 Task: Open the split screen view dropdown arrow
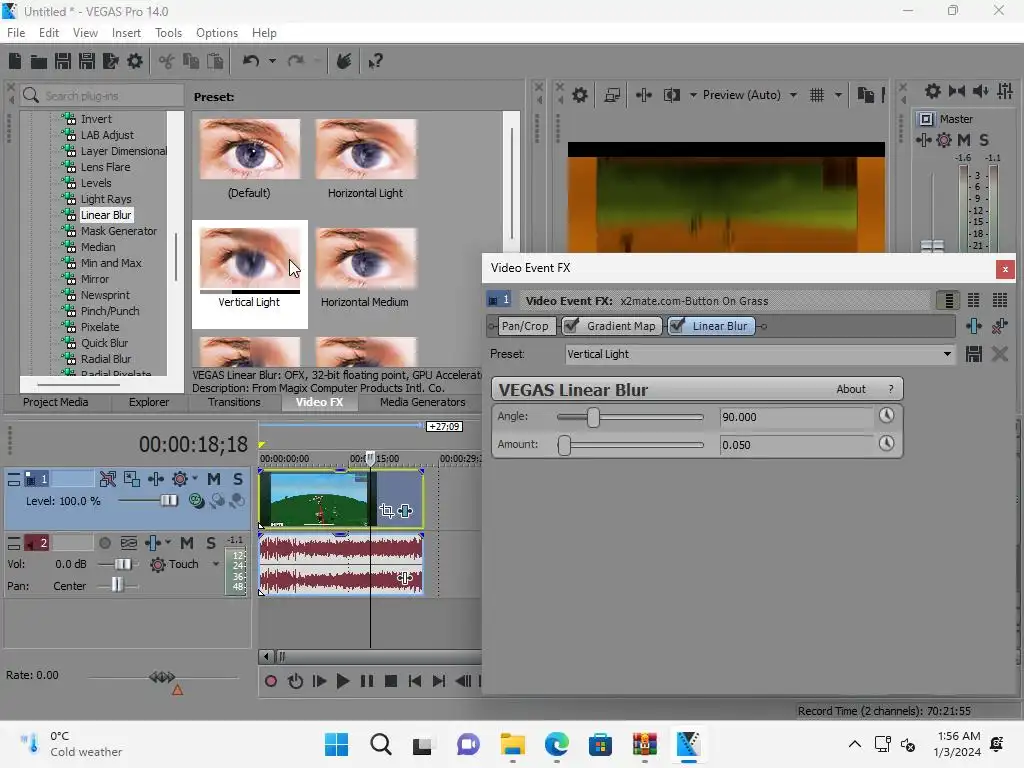point(693,95)
